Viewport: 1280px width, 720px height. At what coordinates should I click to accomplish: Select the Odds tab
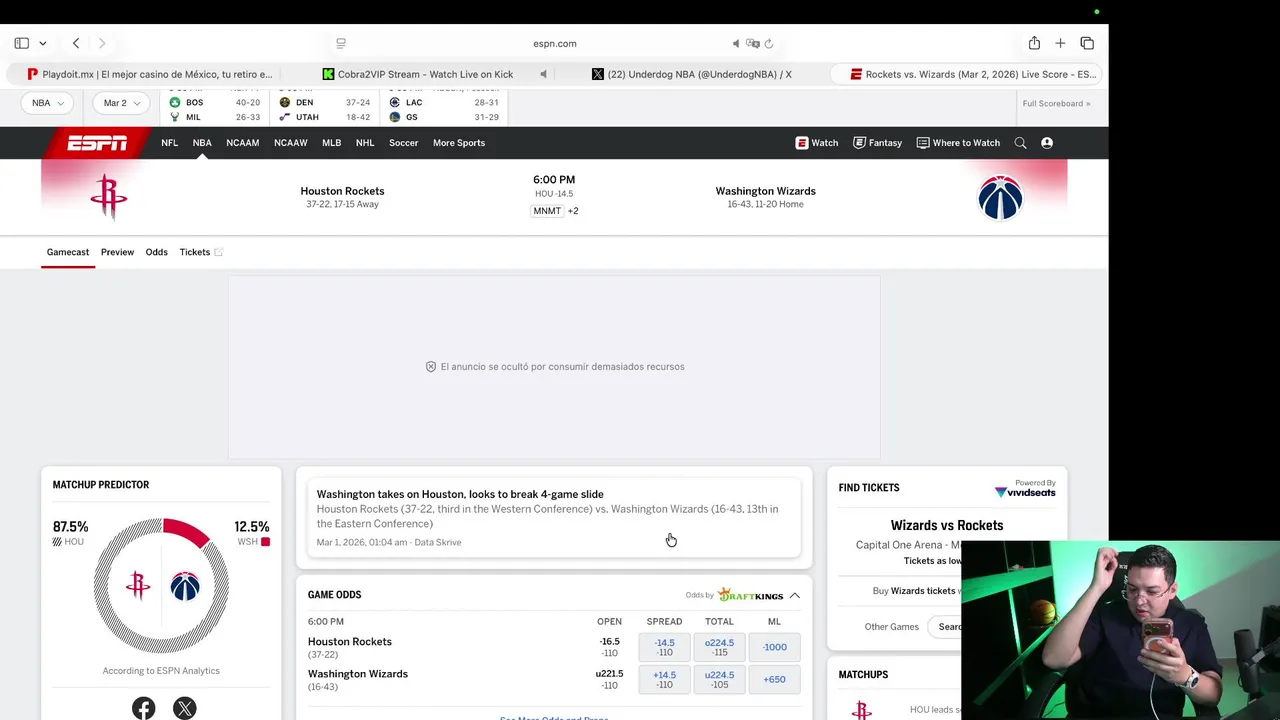[x=156, y=252]
